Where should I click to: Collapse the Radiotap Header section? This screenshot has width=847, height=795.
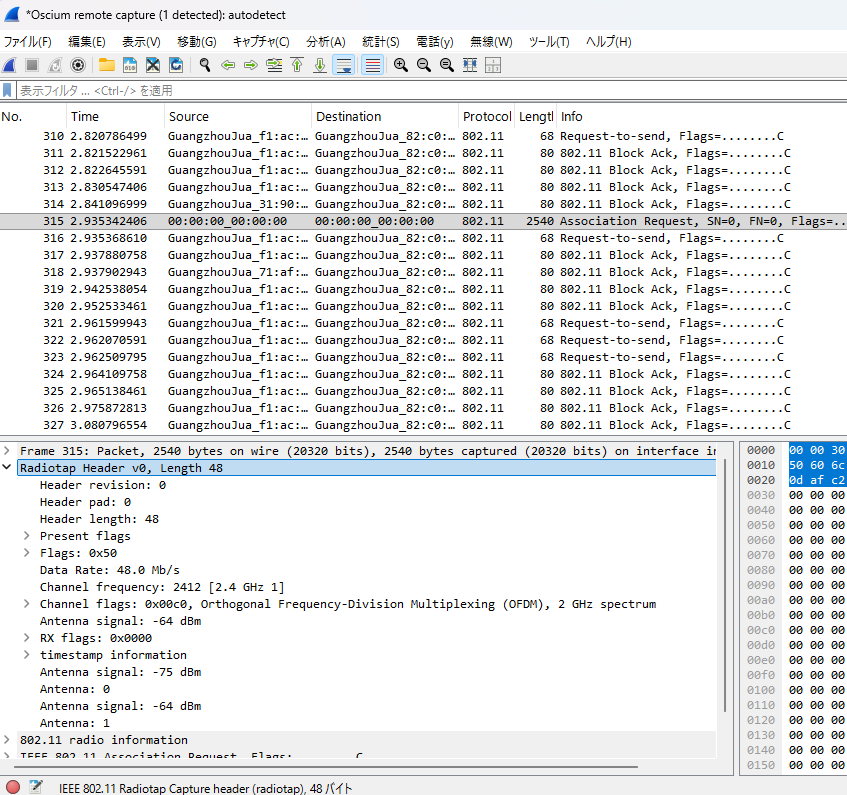(7, 467)
